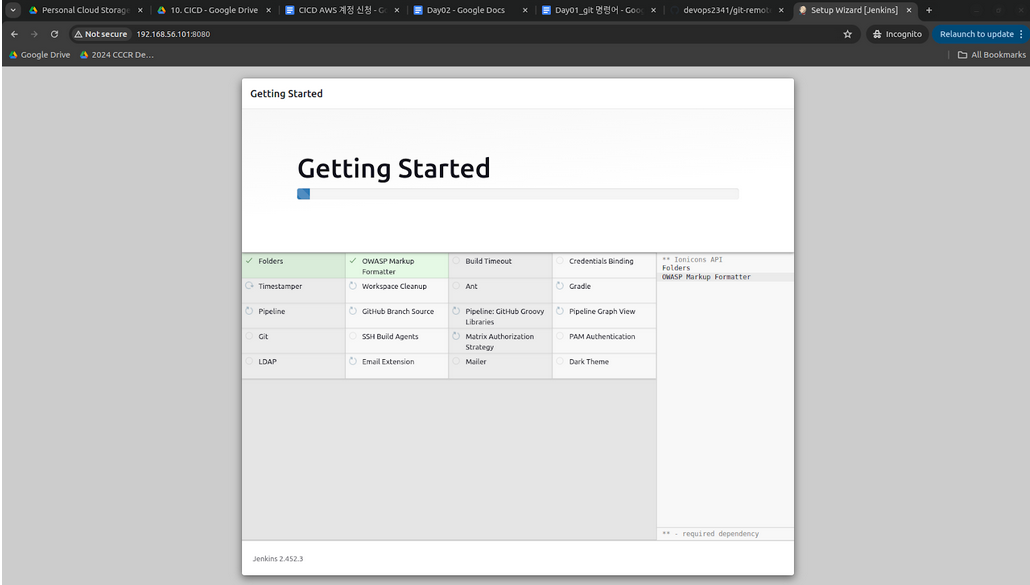1030x585 pixels.
Task: Click the Ant status icon
Action: pyautogui.click(x=456, y=286)
